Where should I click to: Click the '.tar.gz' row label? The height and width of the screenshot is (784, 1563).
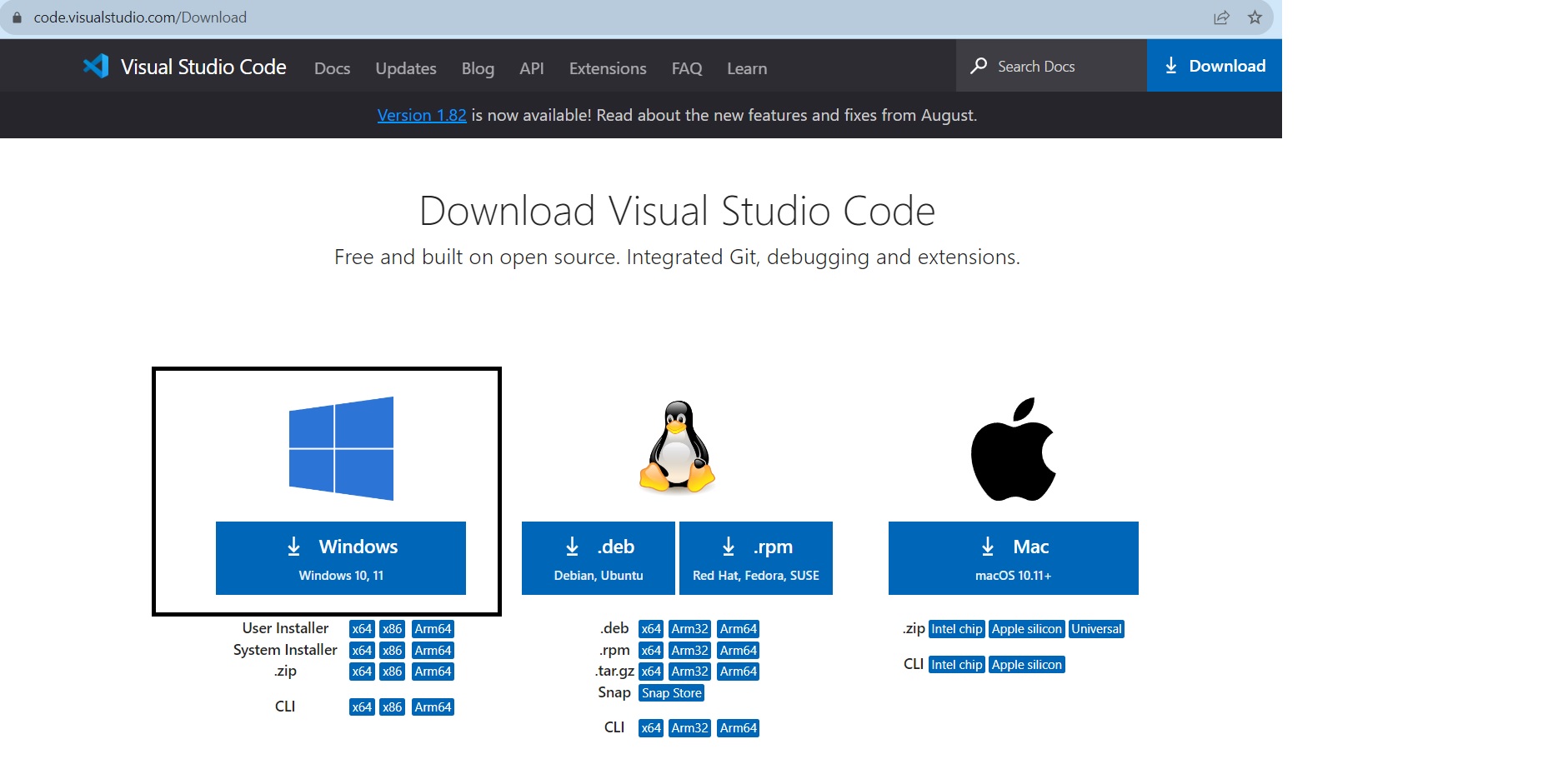[615, 672]
